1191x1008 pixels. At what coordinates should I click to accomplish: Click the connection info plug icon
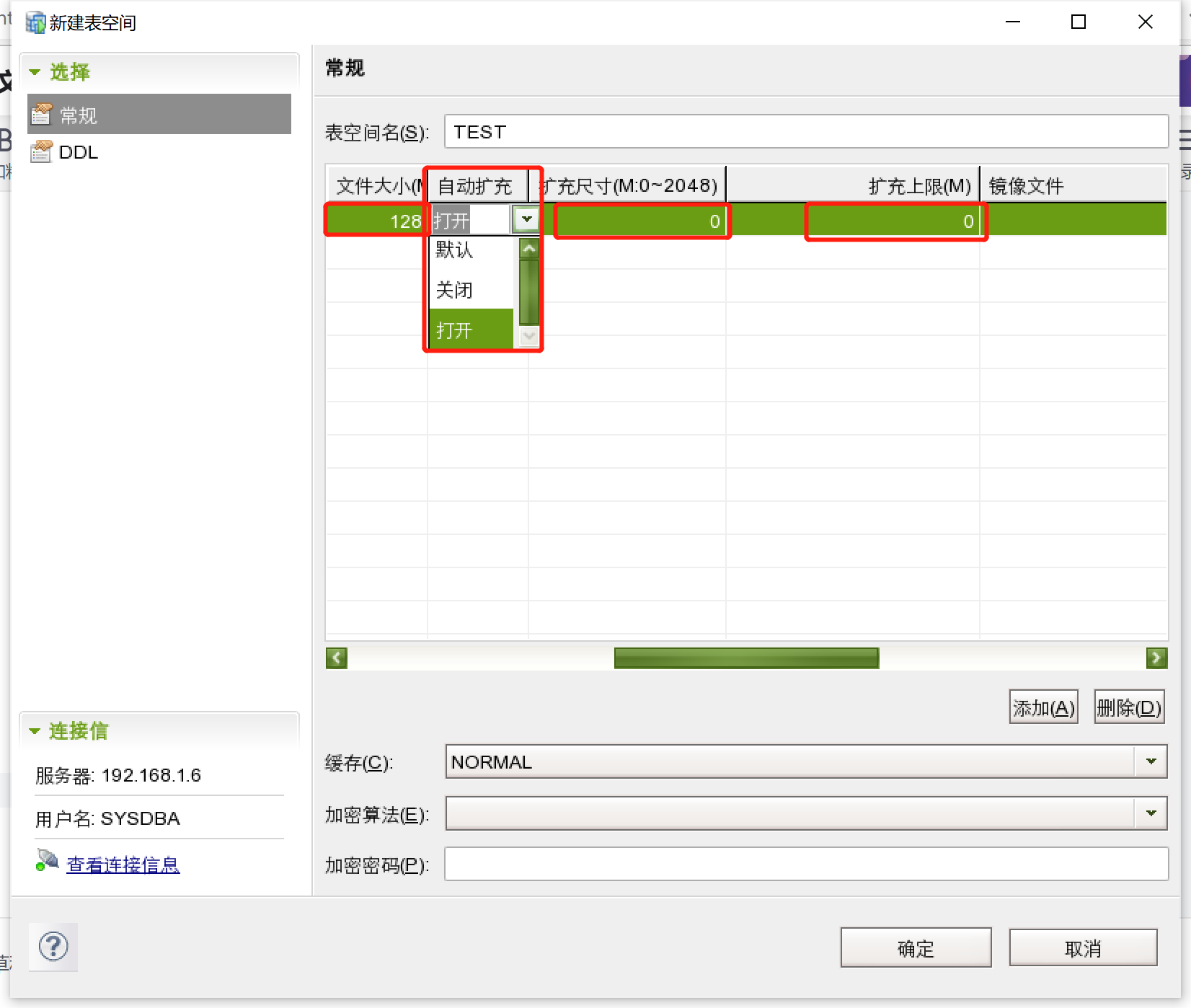(47, 861)
